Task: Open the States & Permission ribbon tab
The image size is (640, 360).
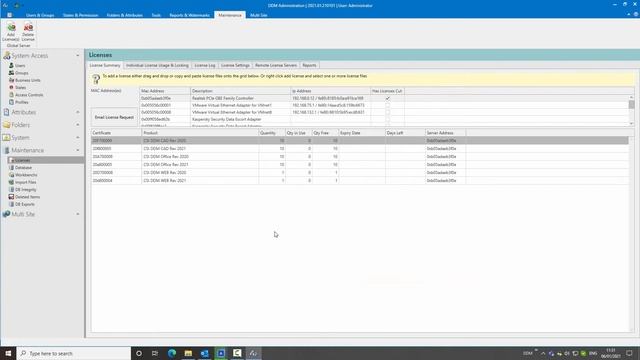Action: pos(80,15)
